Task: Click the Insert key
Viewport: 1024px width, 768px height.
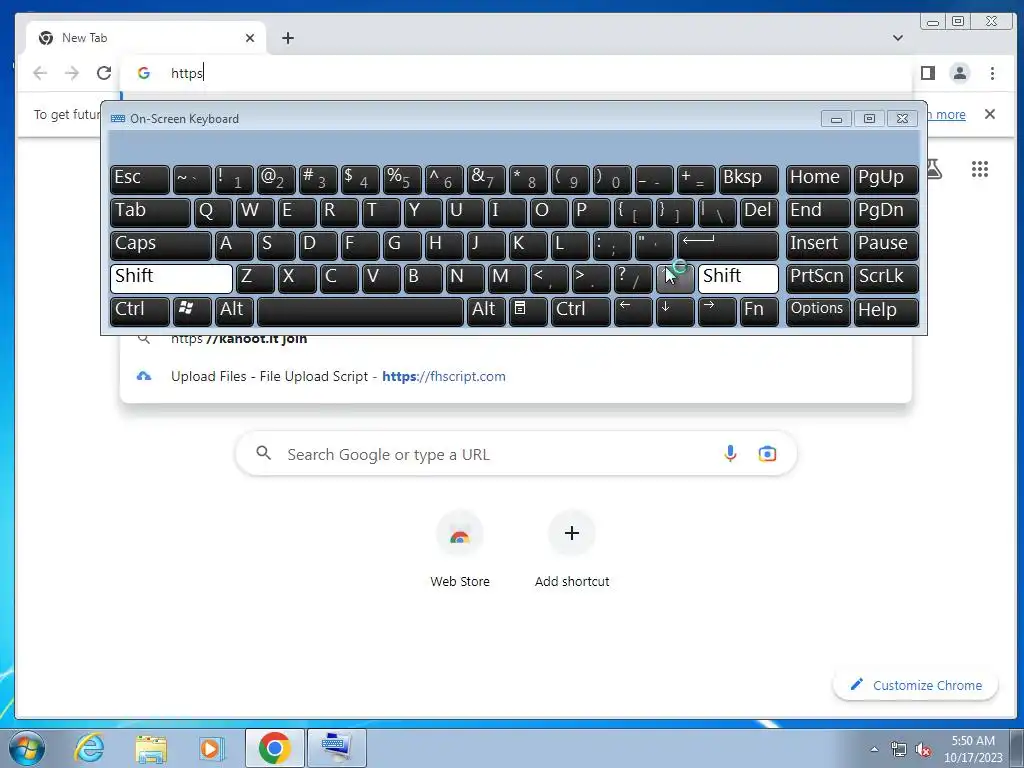Action: click(818, 246)
